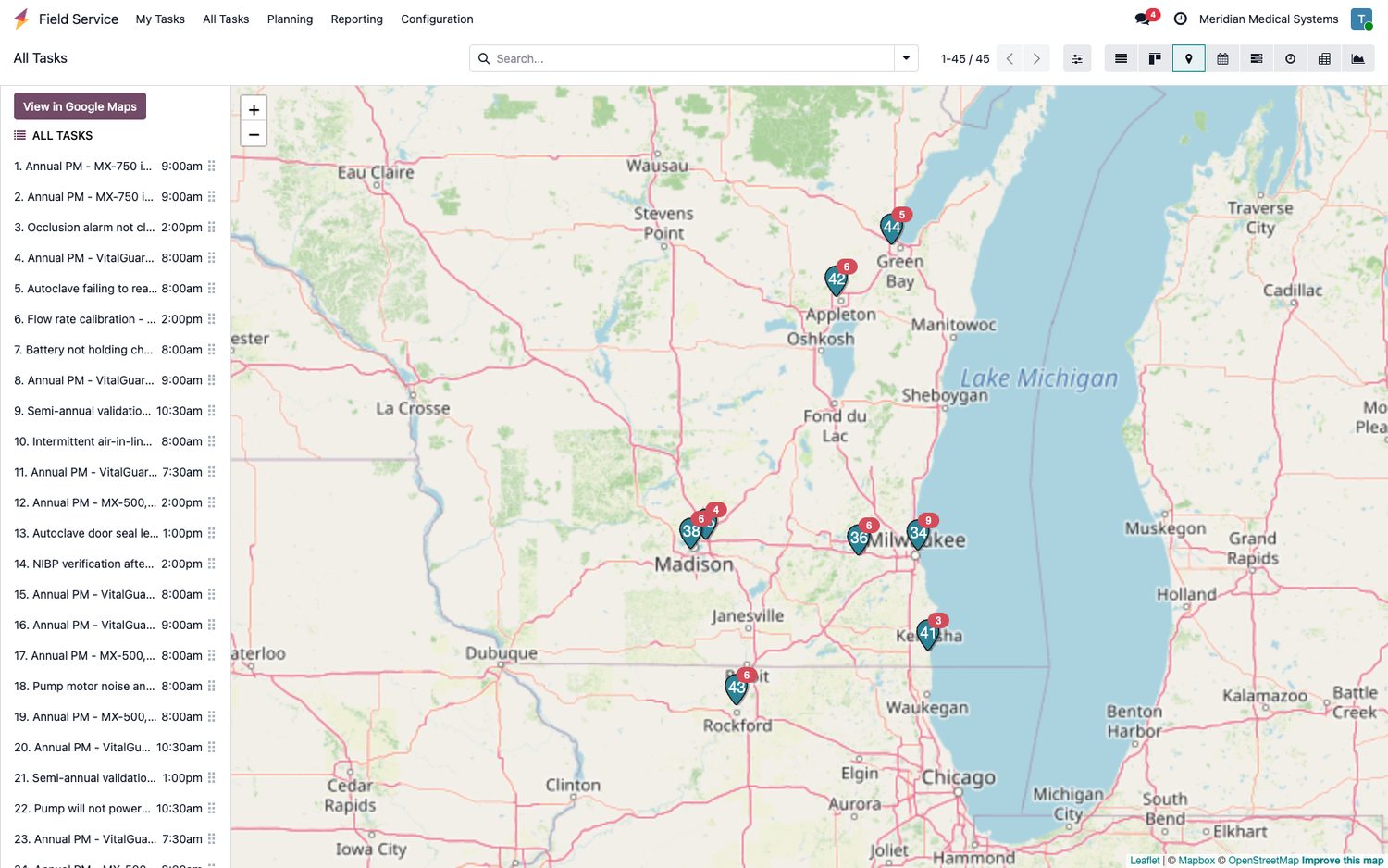Image resolution: width=1388 pixels, height=868 pixels.
Task: Switch to calendar view
Action: [1222, 58]
